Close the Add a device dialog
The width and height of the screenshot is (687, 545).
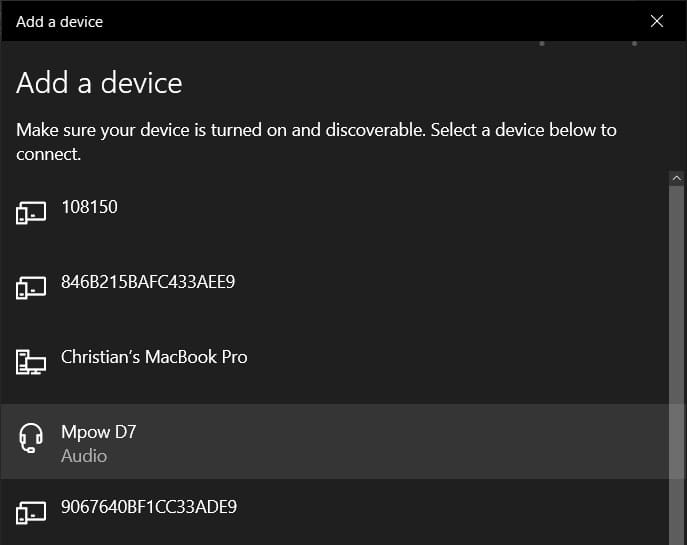656,21
